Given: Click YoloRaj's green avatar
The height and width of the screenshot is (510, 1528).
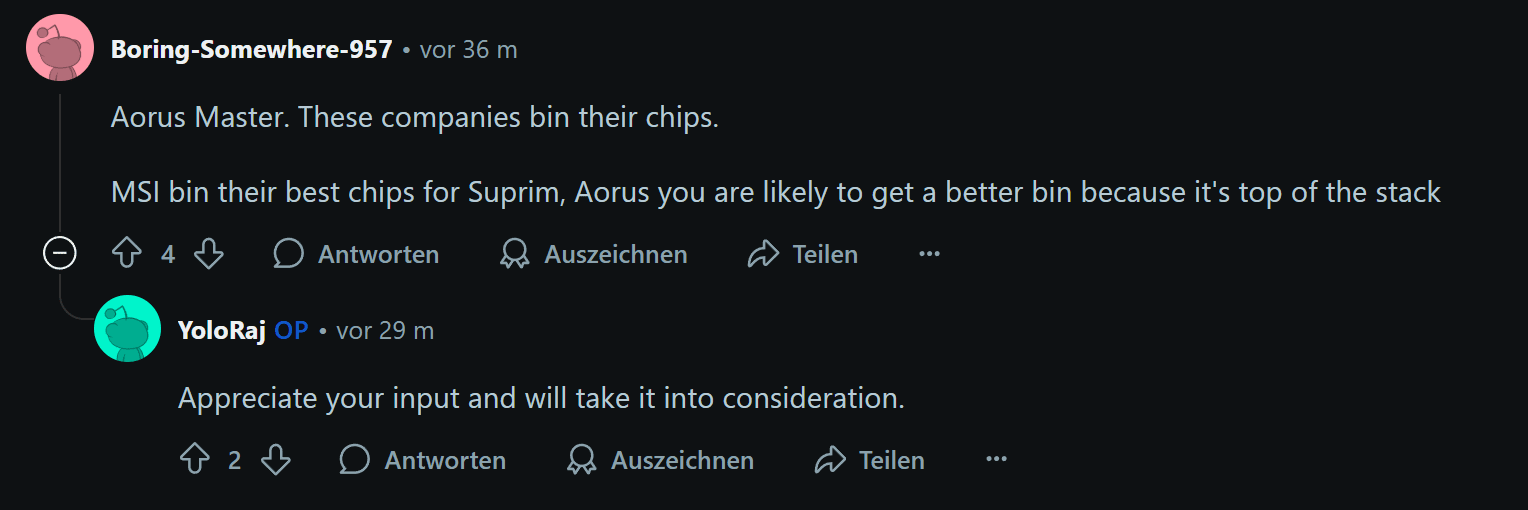Looking at the screenshot, I should pyautogui.click(x=127, y=328).
